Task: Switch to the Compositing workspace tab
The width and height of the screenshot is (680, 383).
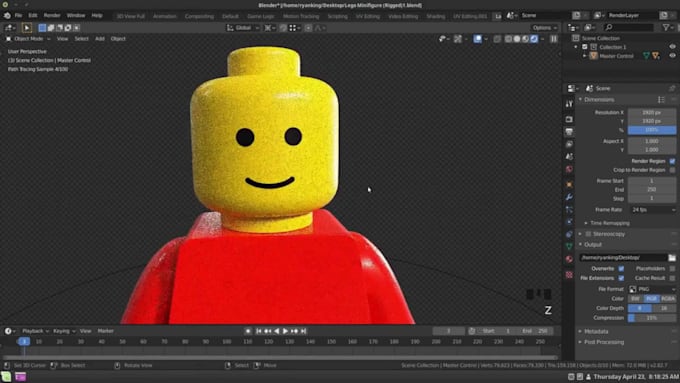Action: click(x=199, y=16)
